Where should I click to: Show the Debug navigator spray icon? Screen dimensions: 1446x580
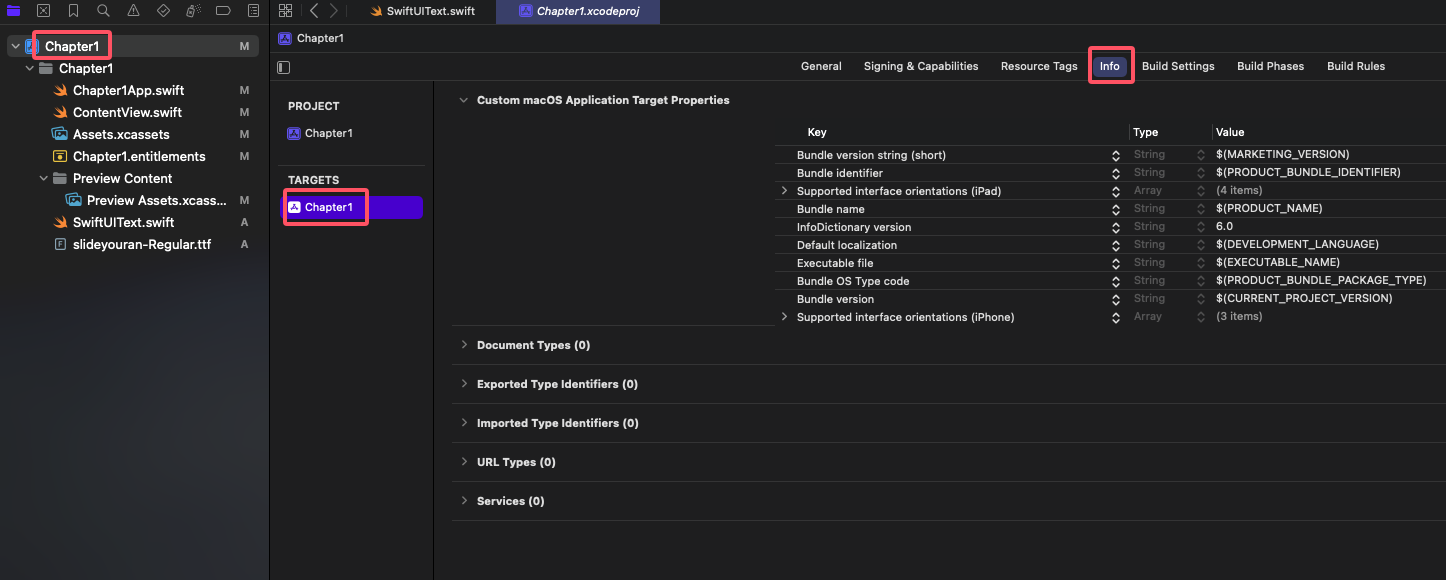[194, 11]
